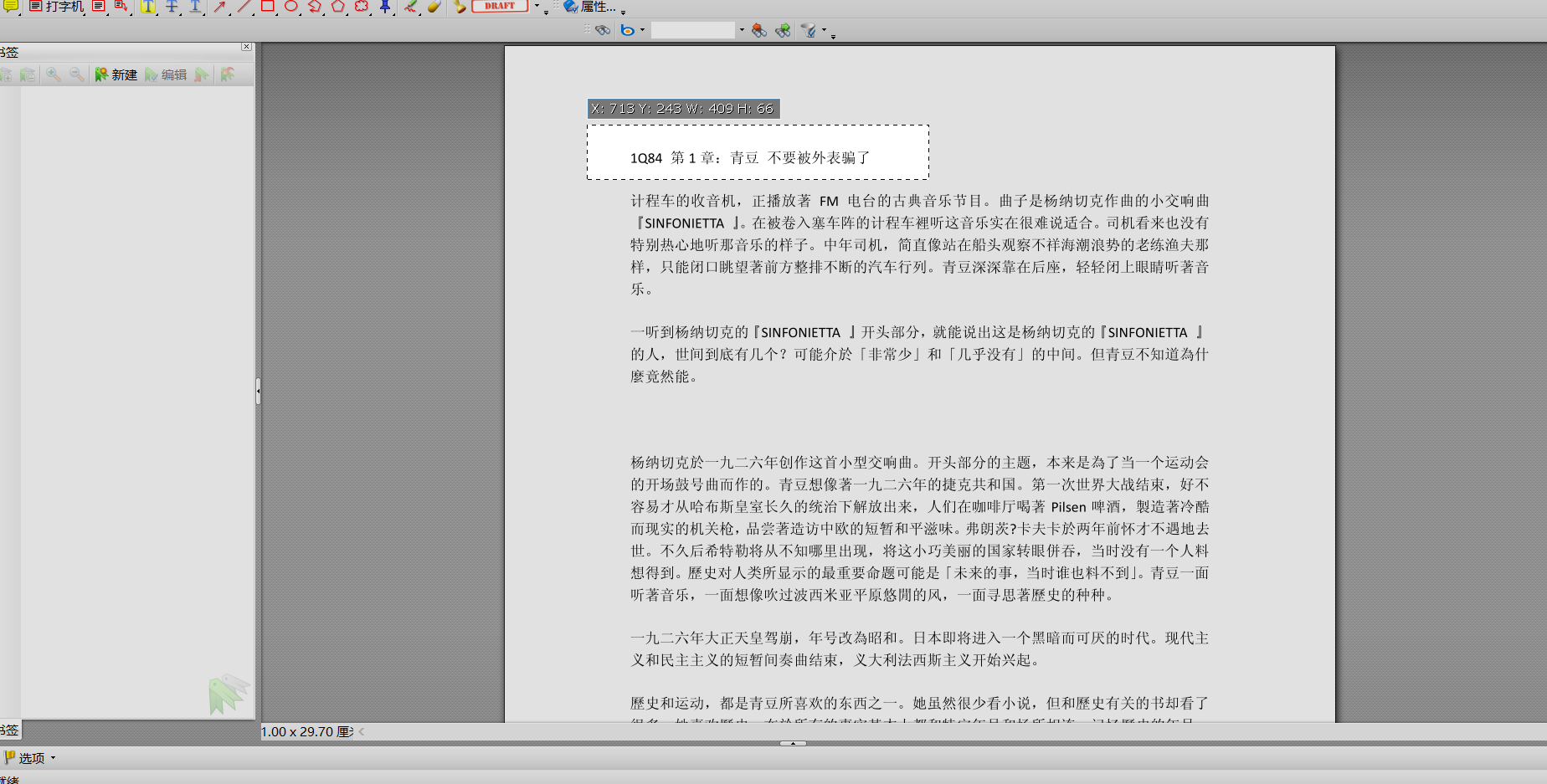
Task: Open the 选项 options menu
Action: (x=30, y=758)
